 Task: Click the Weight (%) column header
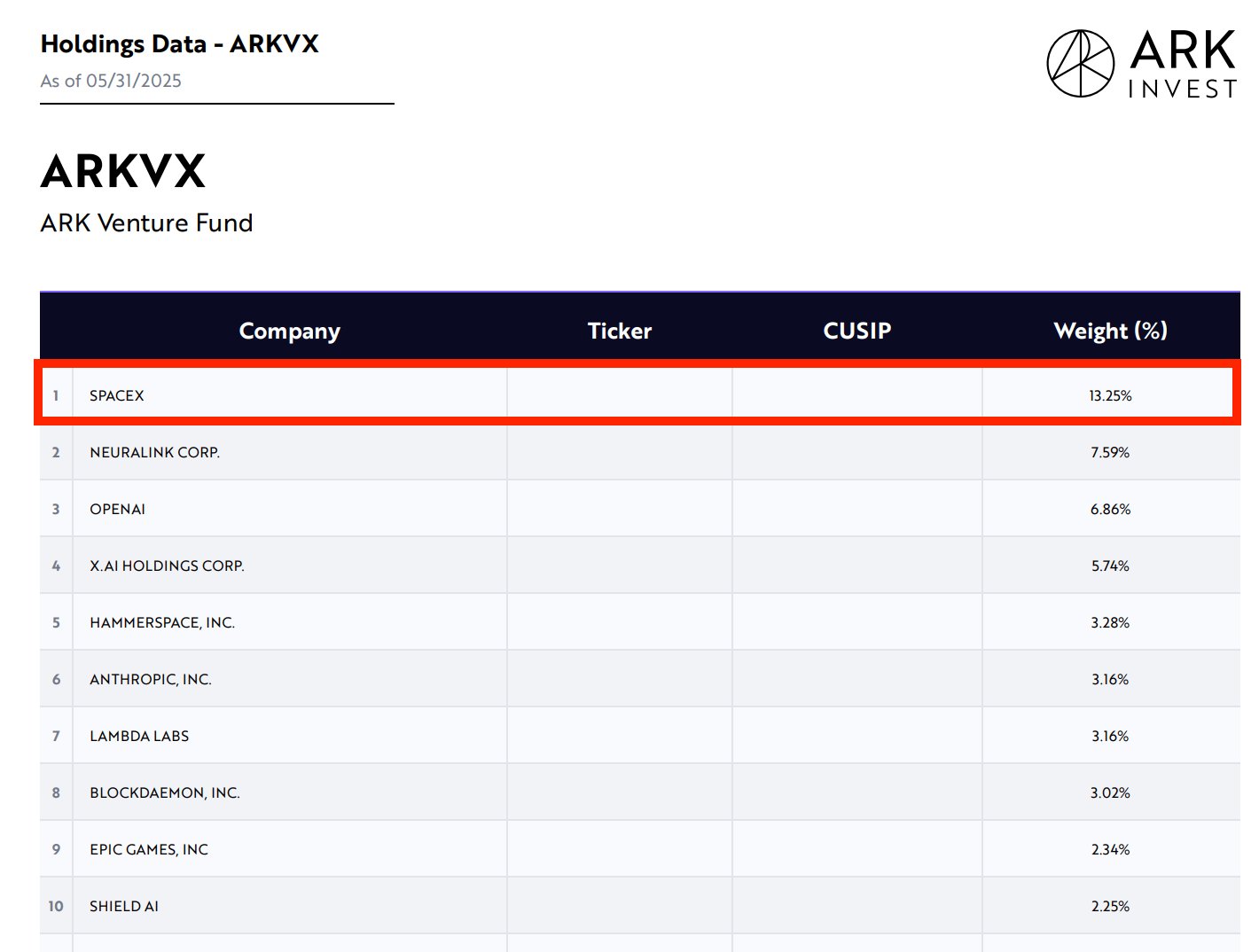(x=1111, y=331)
